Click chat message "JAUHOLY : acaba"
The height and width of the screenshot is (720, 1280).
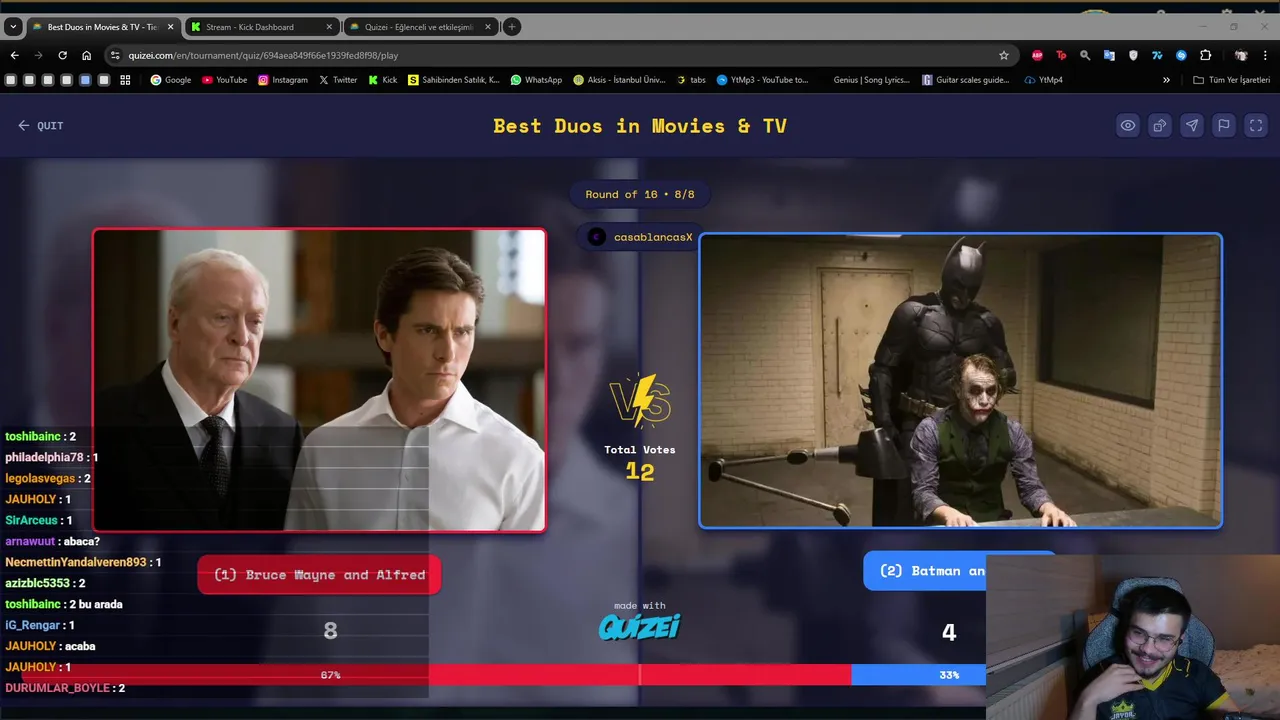coord(50,646)
